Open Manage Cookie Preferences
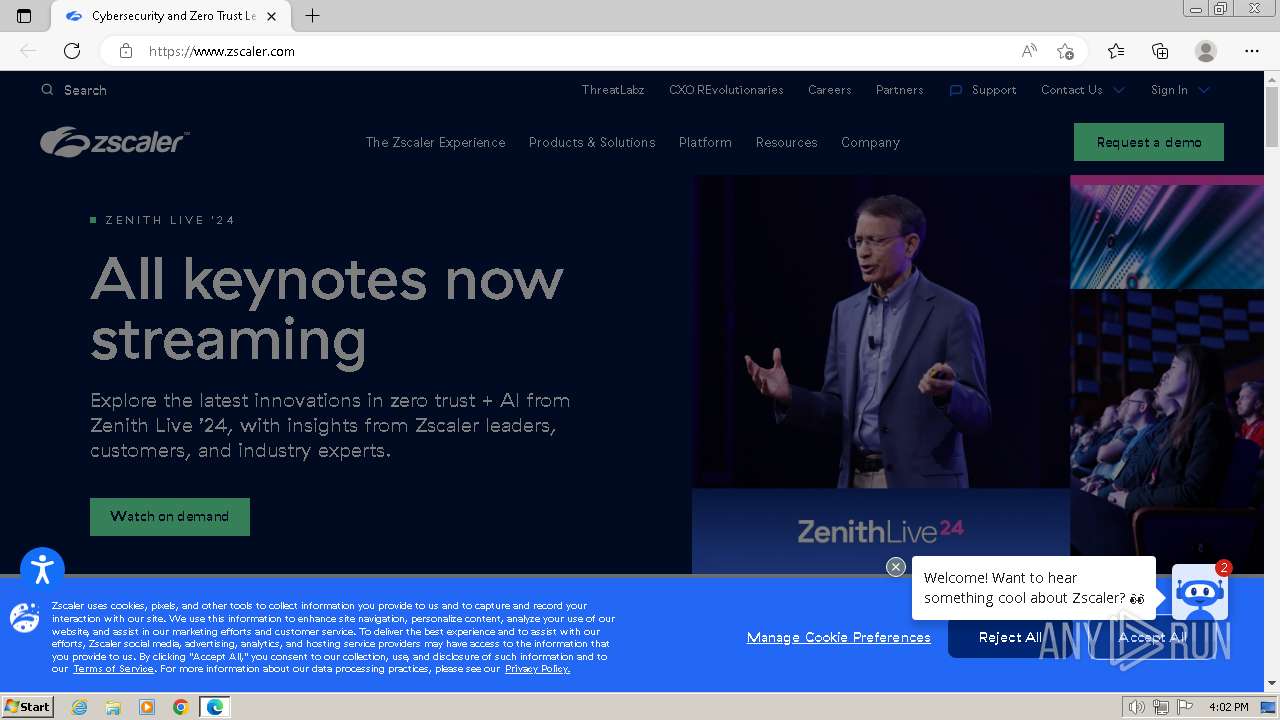This screenshot has height=720, width=1280. tap(838, 637)
